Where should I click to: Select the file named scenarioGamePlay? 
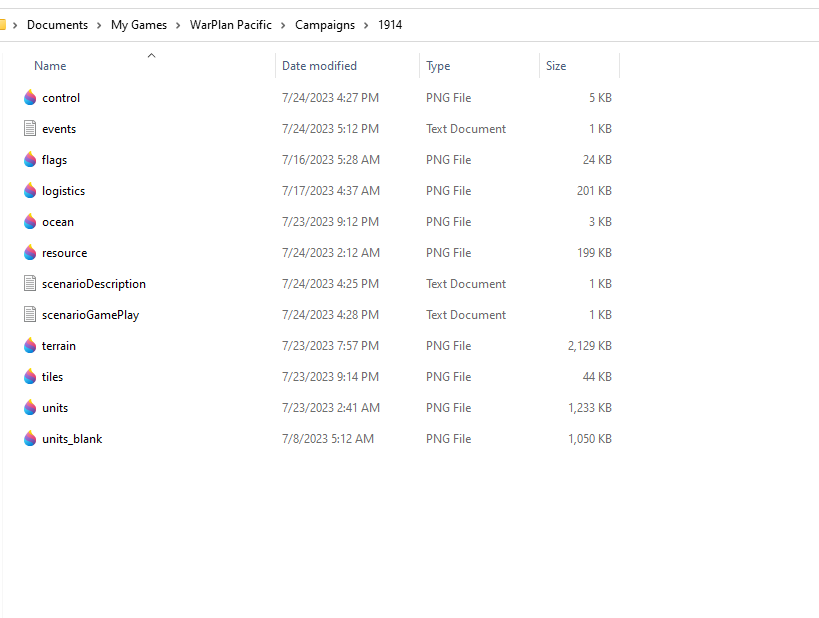(x=90, y=314)
